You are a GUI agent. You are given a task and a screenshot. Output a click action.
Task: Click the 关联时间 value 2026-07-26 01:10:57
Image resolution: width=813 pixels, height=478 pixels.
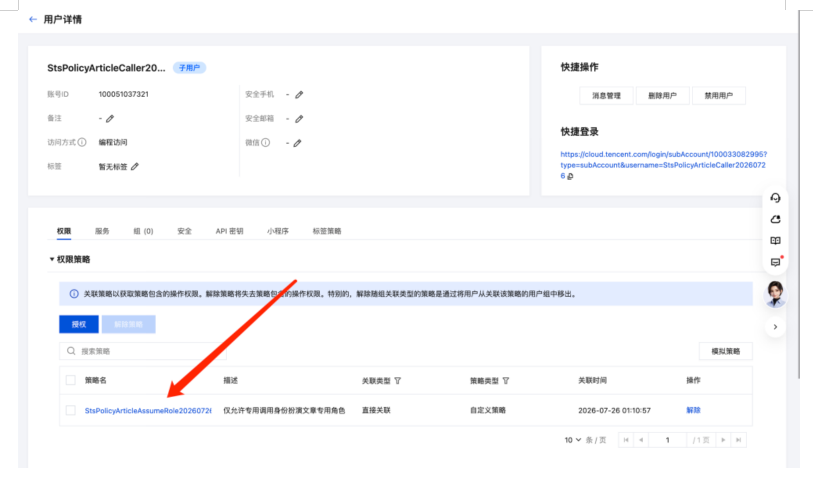point(614,410)
